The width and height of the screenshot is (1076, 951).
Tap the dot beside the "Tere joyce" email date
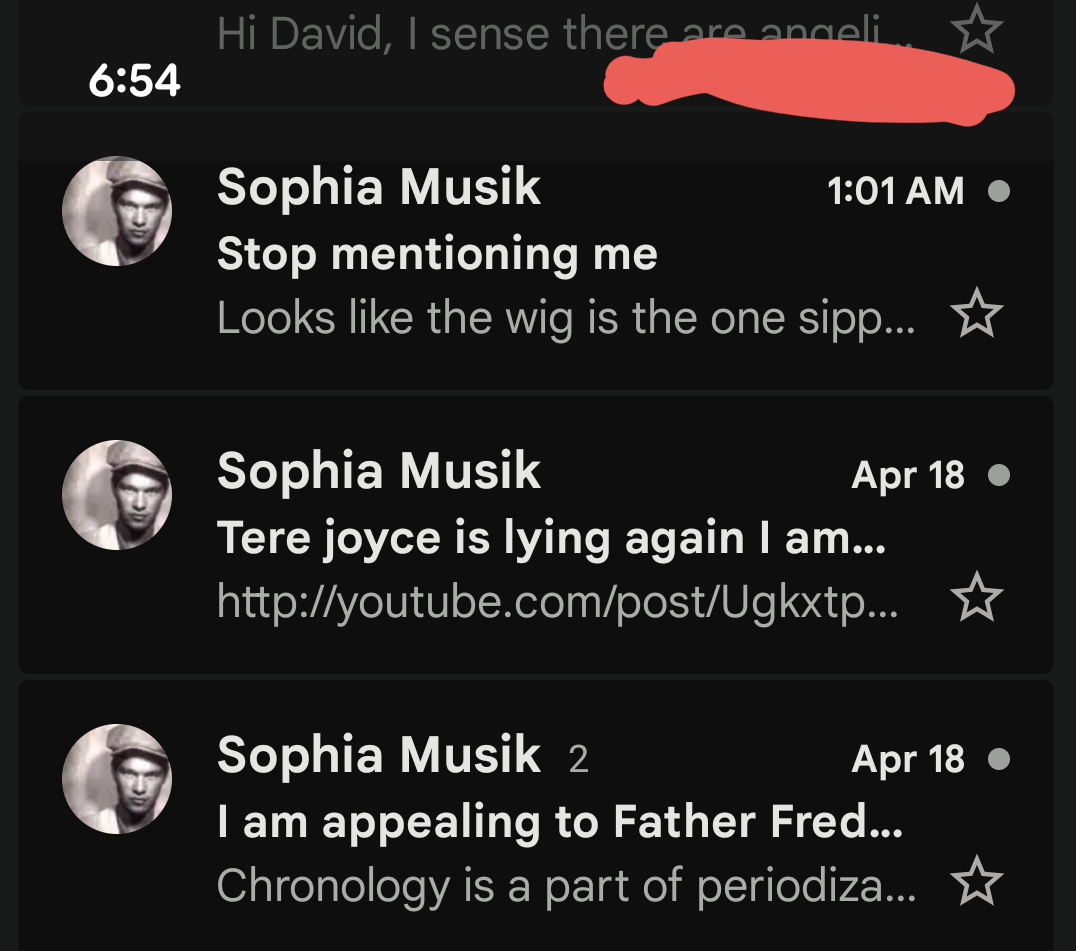[998, 475]
